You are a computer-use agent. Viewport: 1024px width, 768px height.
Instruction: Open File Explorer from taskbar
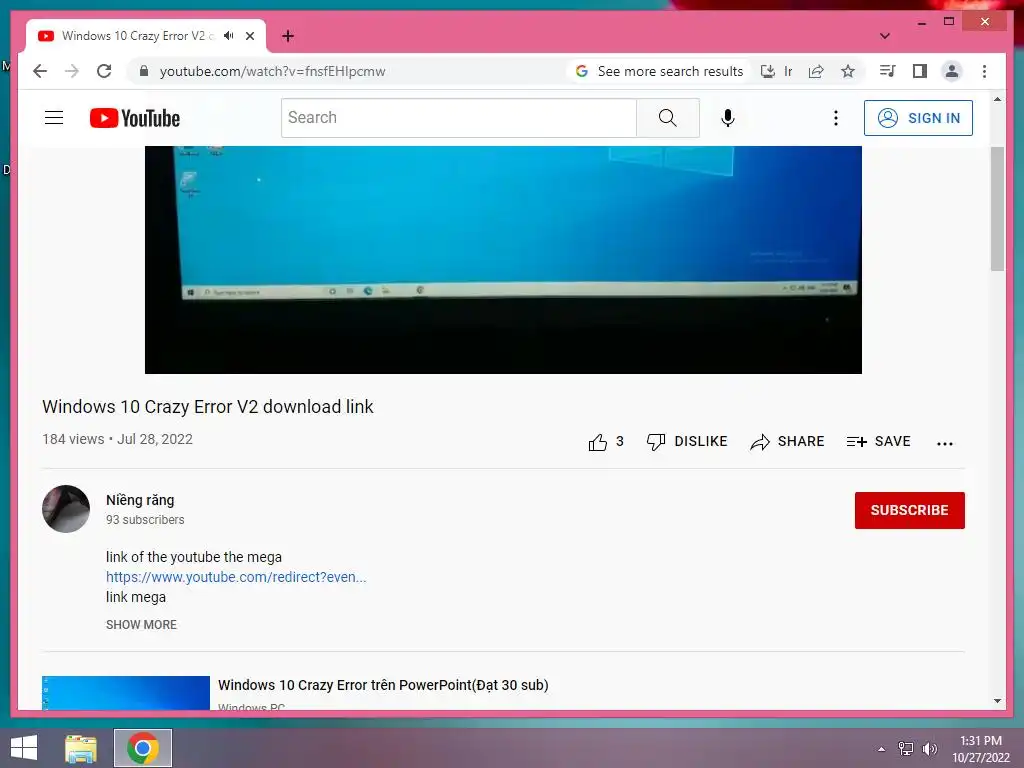81,748
